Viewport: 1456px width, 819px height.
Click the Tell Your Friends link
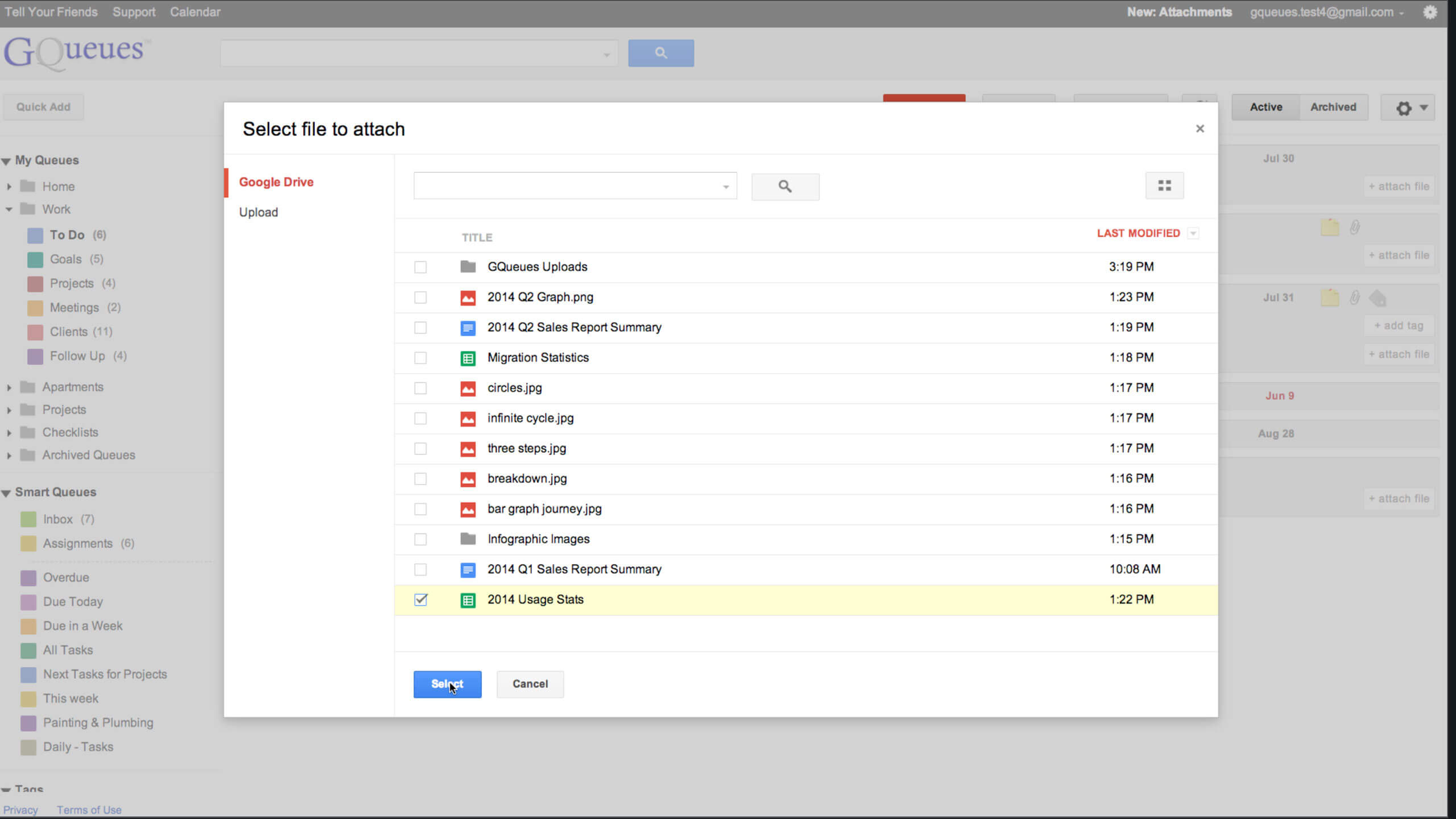pos(51,12)
